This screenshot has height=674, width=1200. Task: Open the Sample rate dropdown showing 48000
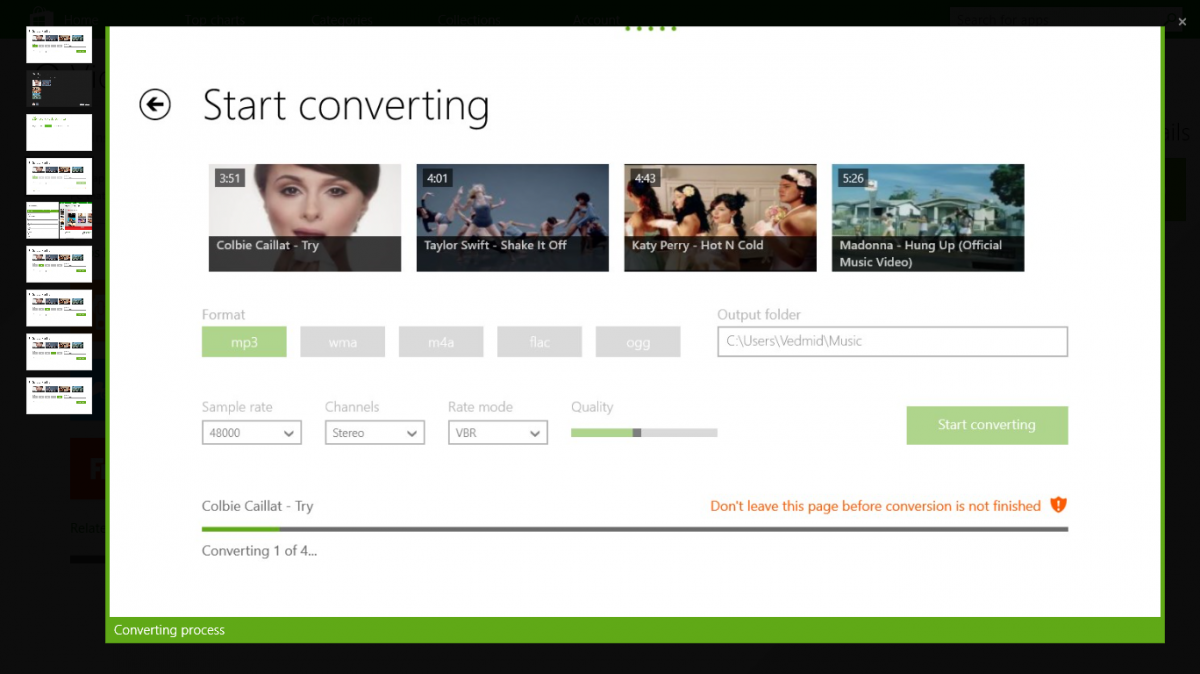(x=251, y=433)
